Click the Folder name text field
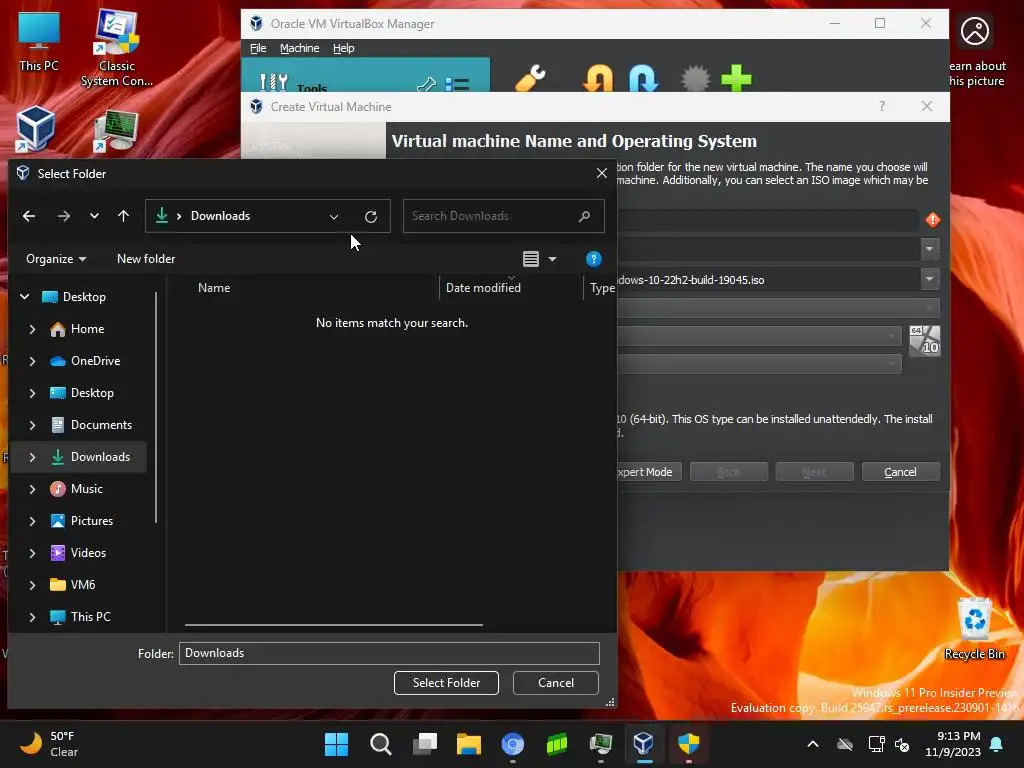The image size is (1024, 768). (389, 654)
